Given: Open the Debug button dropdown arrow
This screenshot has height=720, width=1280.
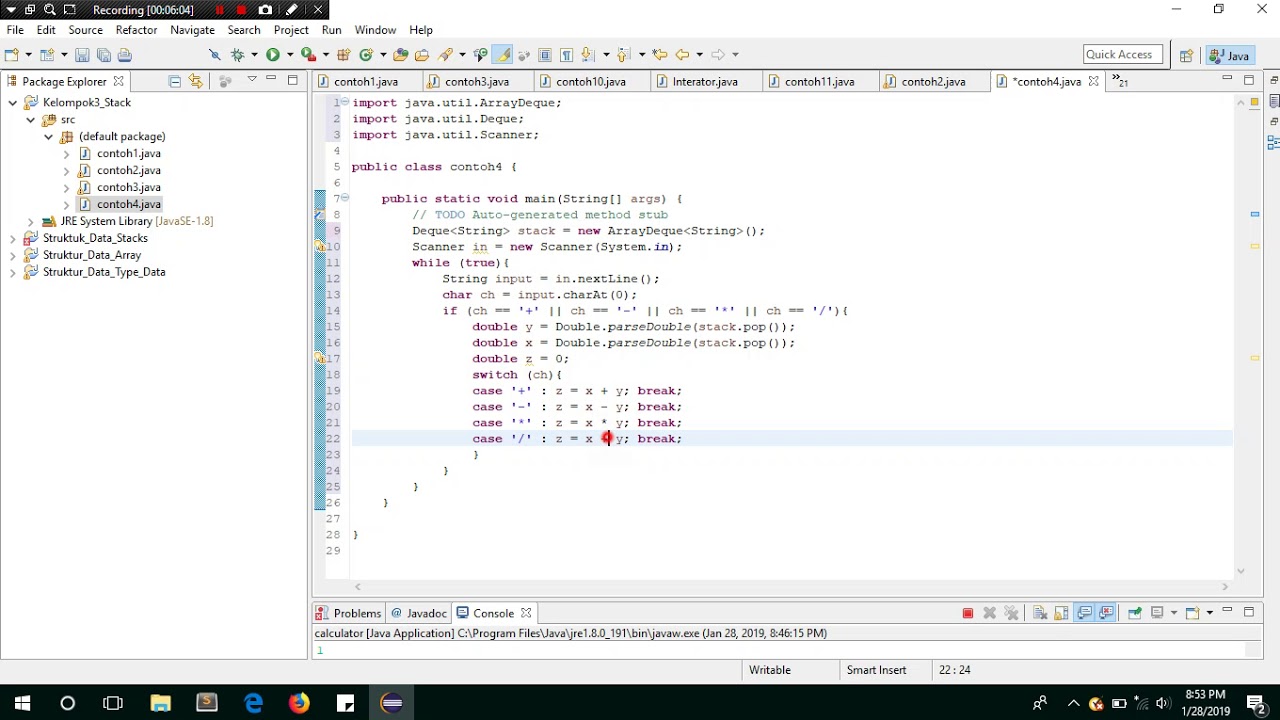Looking at the screenshot, I should click(x=254, y=54).
